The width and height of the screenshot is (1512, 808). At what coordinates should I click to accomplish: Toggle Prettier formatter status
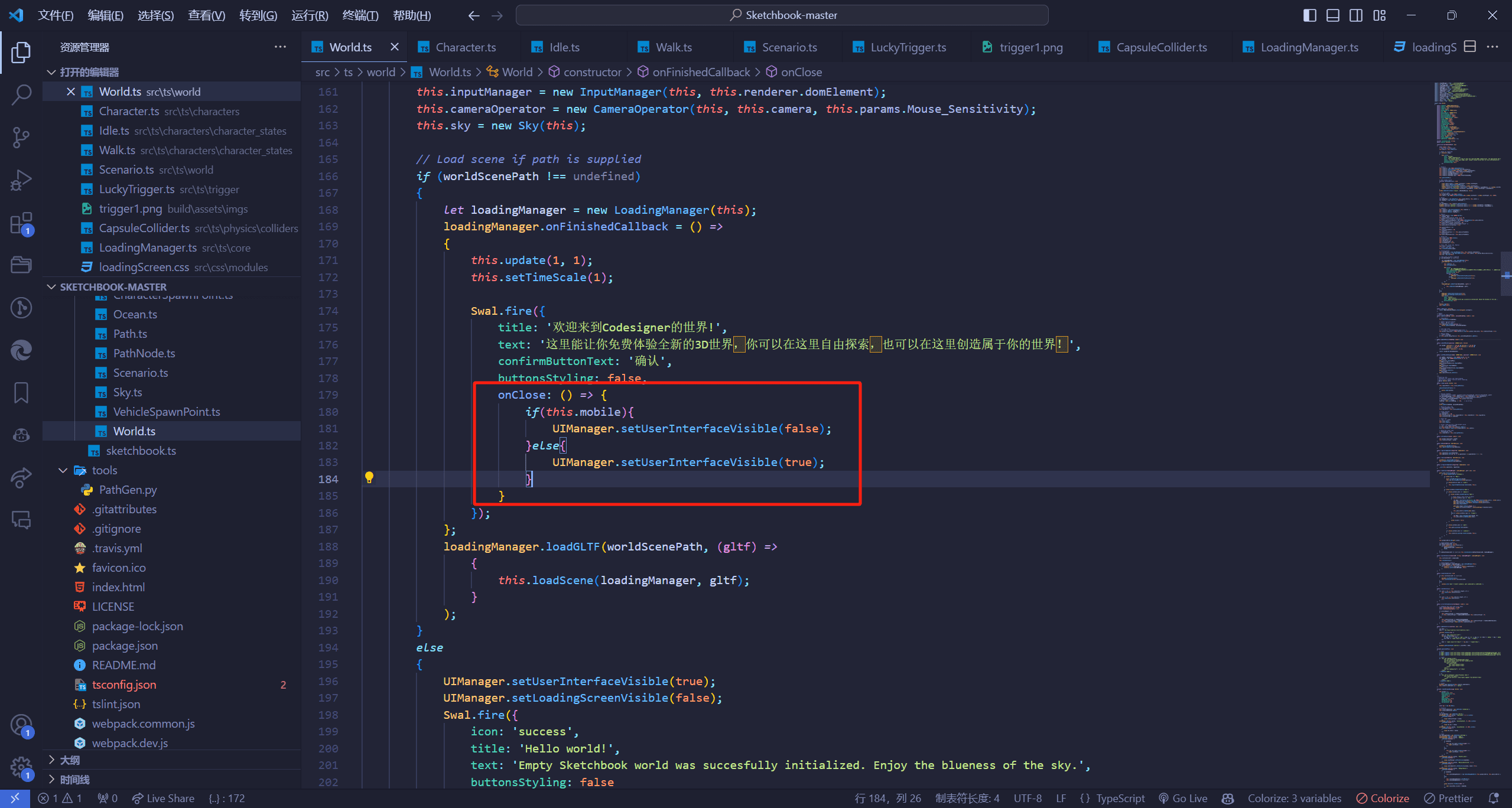click(1448, 799)
